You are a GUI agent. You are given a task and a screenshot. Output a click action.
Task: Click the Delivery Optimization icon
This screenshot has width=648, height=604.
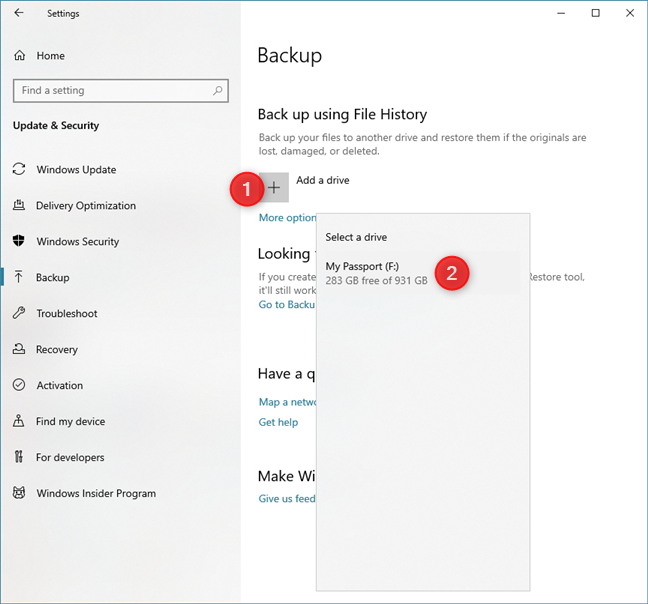point(19,205)
